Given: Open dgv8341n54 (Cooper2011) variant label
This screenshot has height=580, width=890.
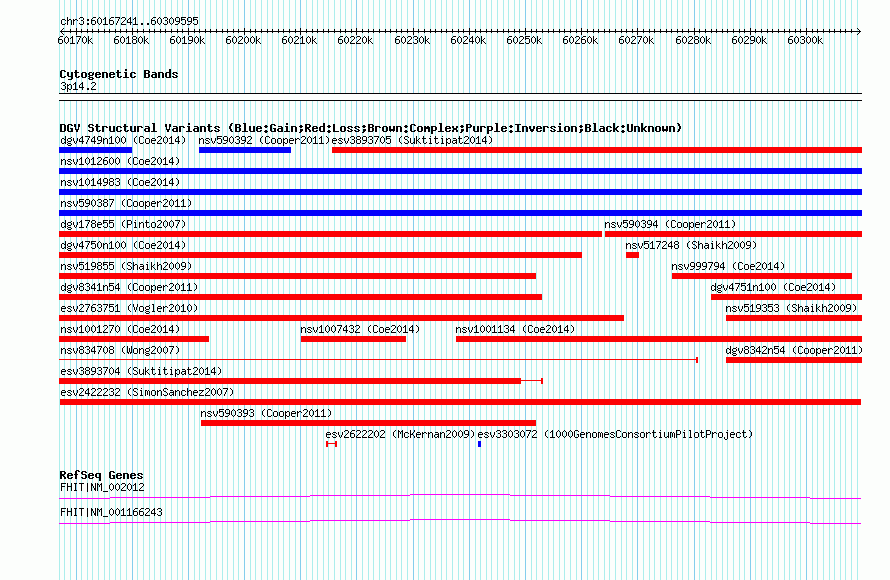Looking at the screenshot, I should [129, 287].
